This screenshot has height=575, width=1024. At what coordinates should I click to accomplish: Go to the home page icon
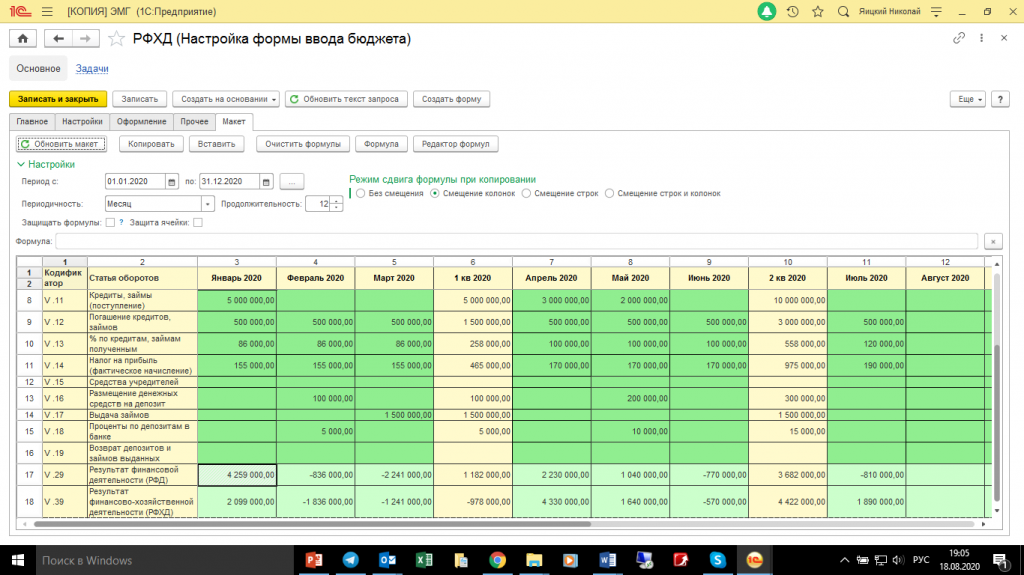click(23, 39)
